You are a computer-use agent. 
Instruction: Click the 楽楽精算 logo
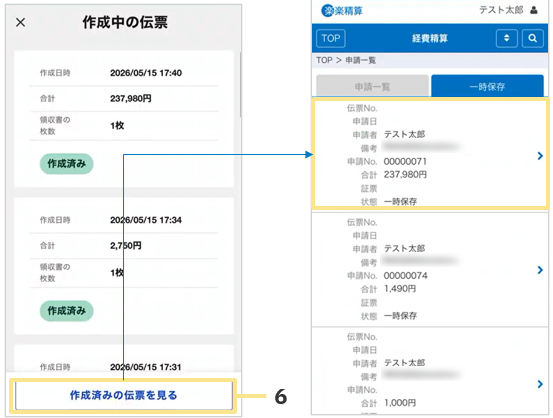click(342, 11)
